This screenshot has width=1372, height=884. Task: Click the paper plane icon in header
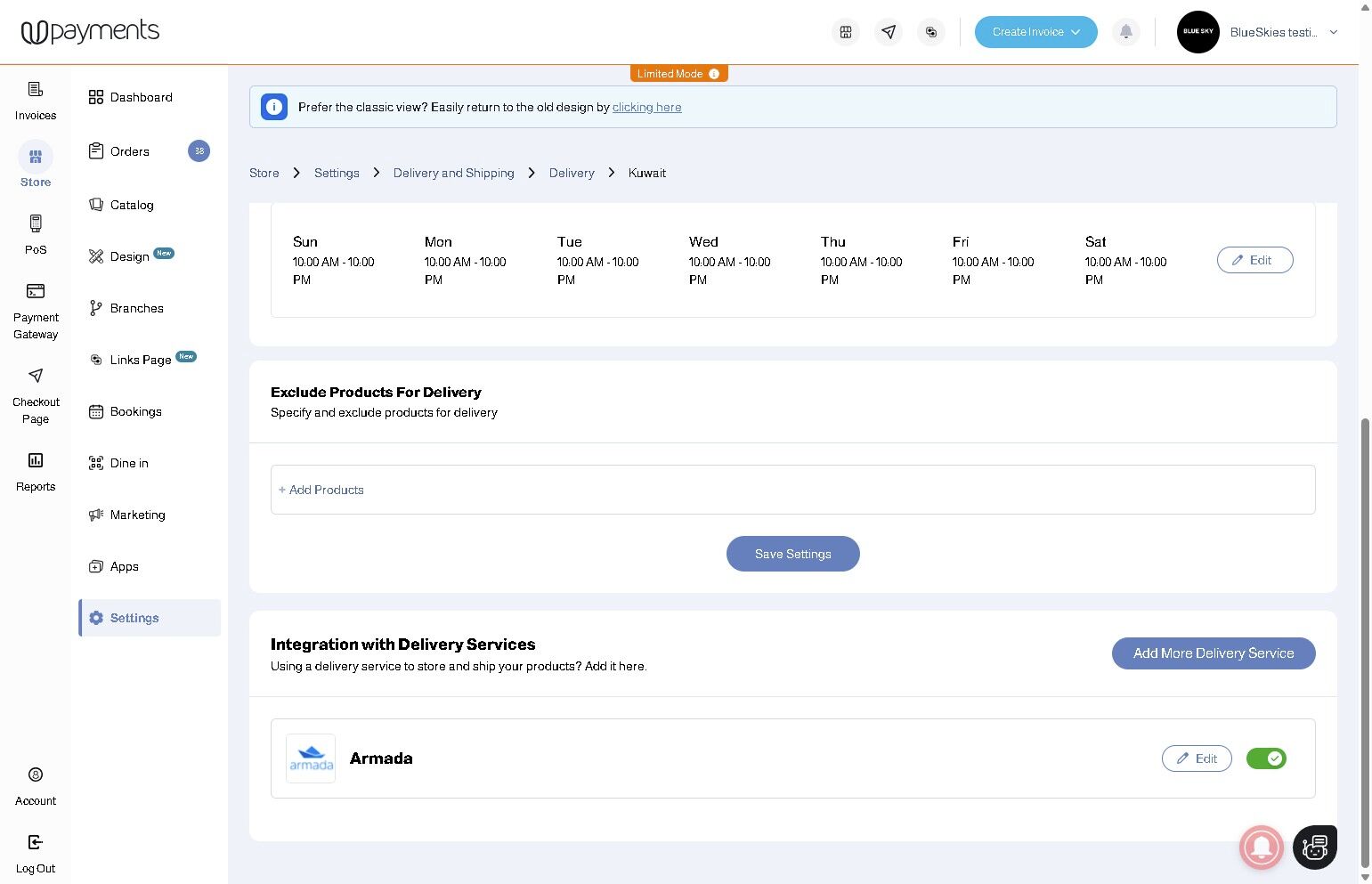click(888, 32)
